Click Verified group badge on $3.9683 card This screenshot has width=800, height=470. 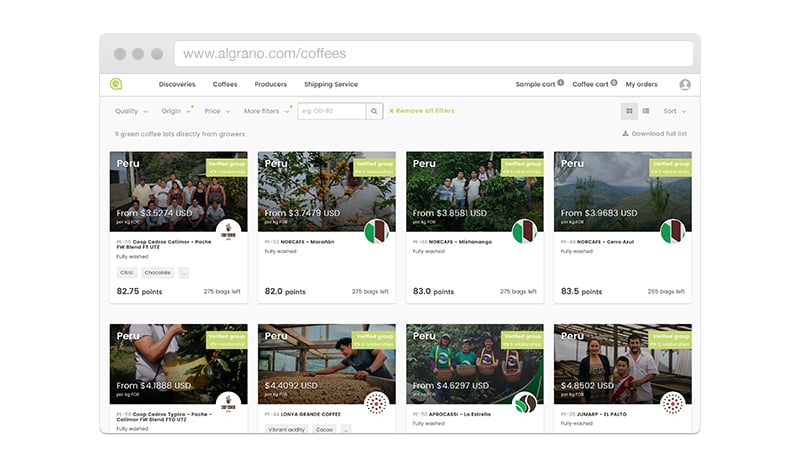[x=671, y=167]
